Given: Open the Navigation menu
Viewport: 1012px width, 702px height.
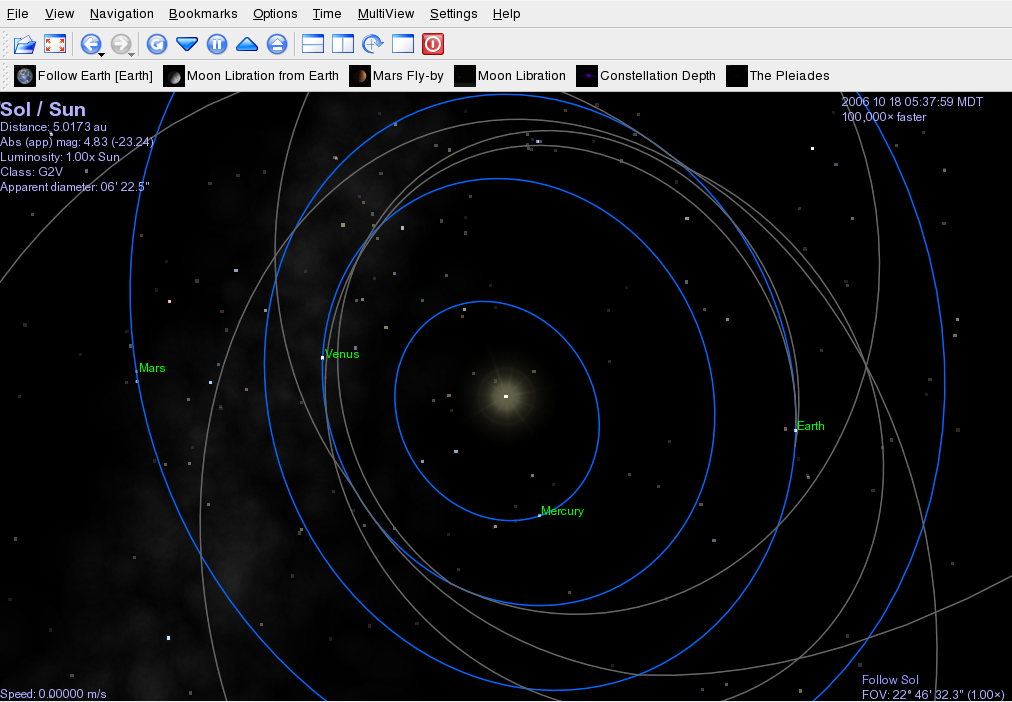Looking at the screenshot, I should pyautogui.click(x=121, y=14).
